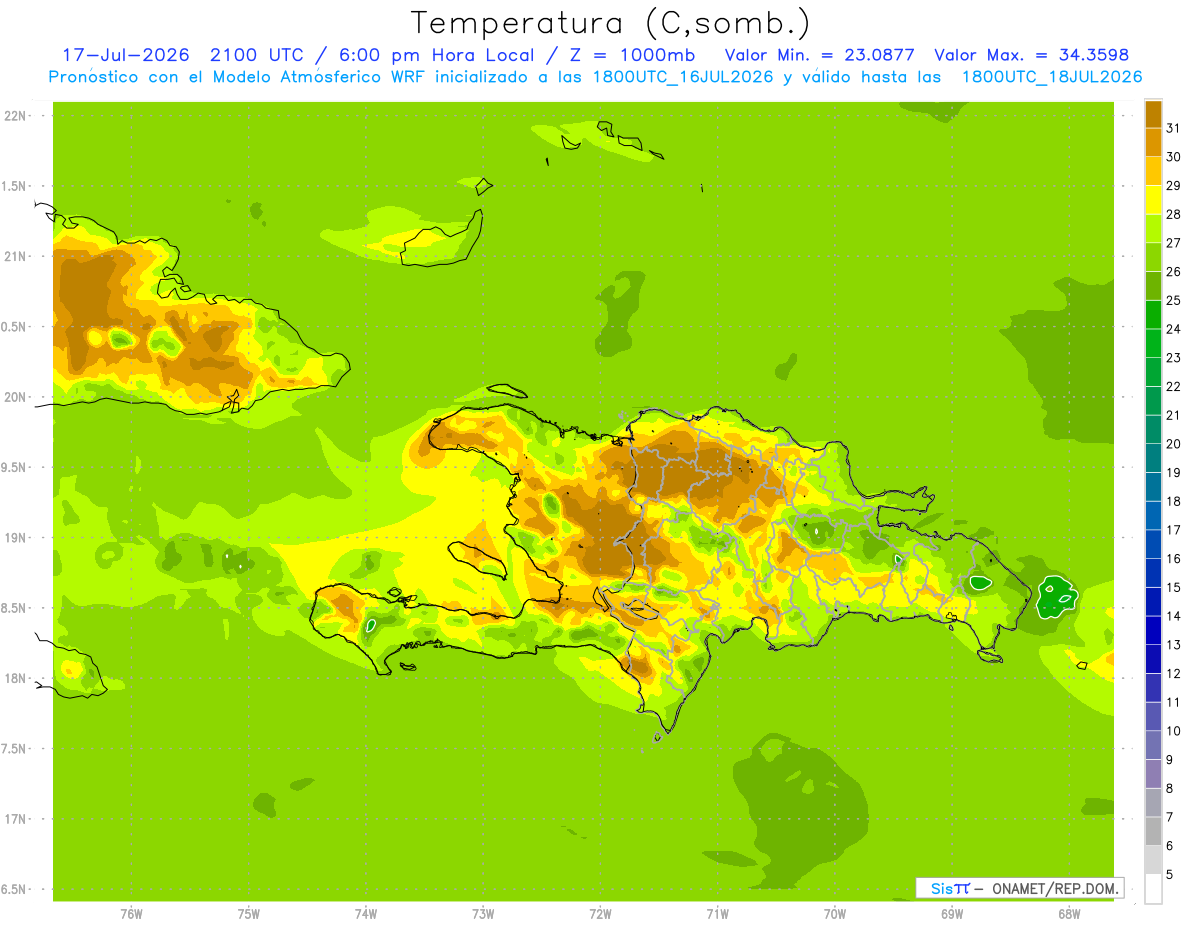1200x927 pixels.
Task: Click the 69W longitude label
Action: (x=952, y=913)
